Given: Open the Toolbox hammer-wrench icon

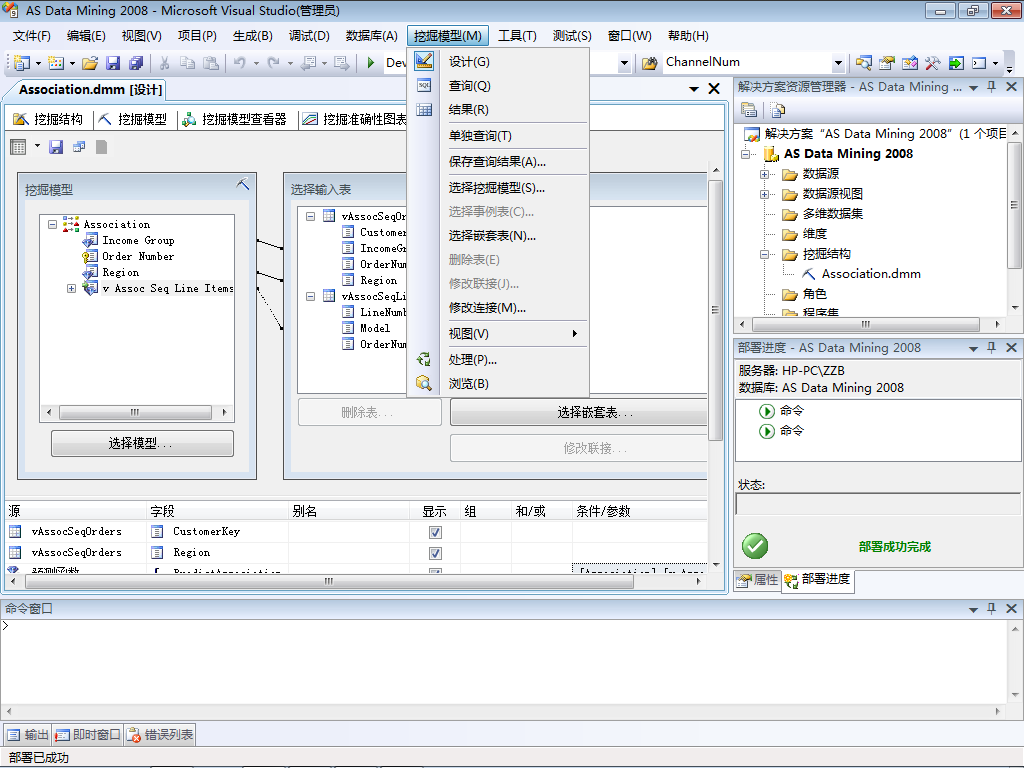Looking at the screenshot, I should click(933, 63).
